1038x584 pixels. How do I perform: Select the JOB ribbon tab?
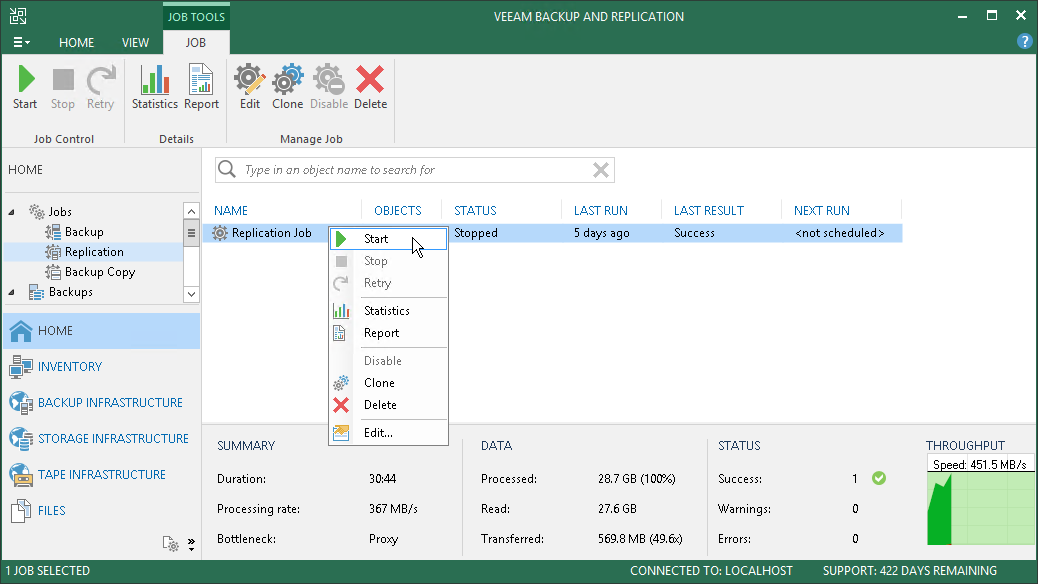(196, 42)
